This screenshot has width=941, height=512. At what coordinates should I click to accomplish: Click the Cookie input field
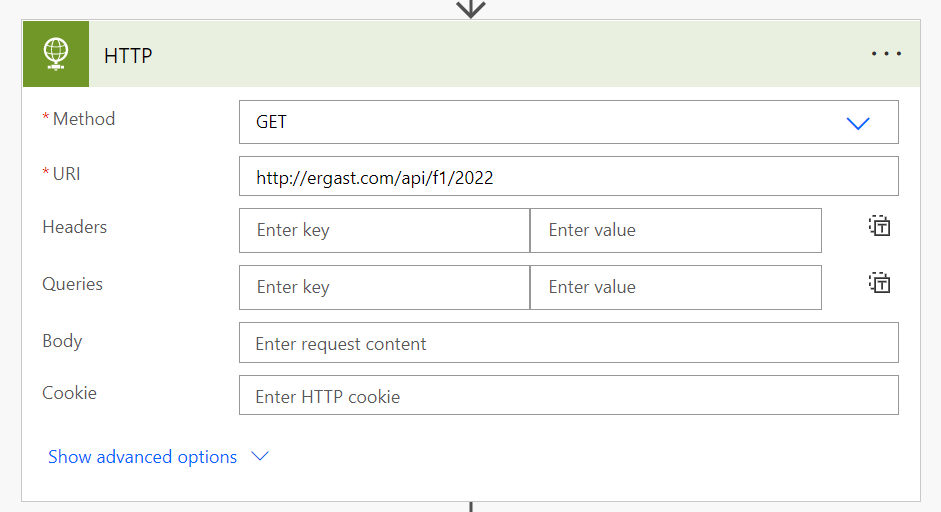pyautogui.click(x=568, y=396)
